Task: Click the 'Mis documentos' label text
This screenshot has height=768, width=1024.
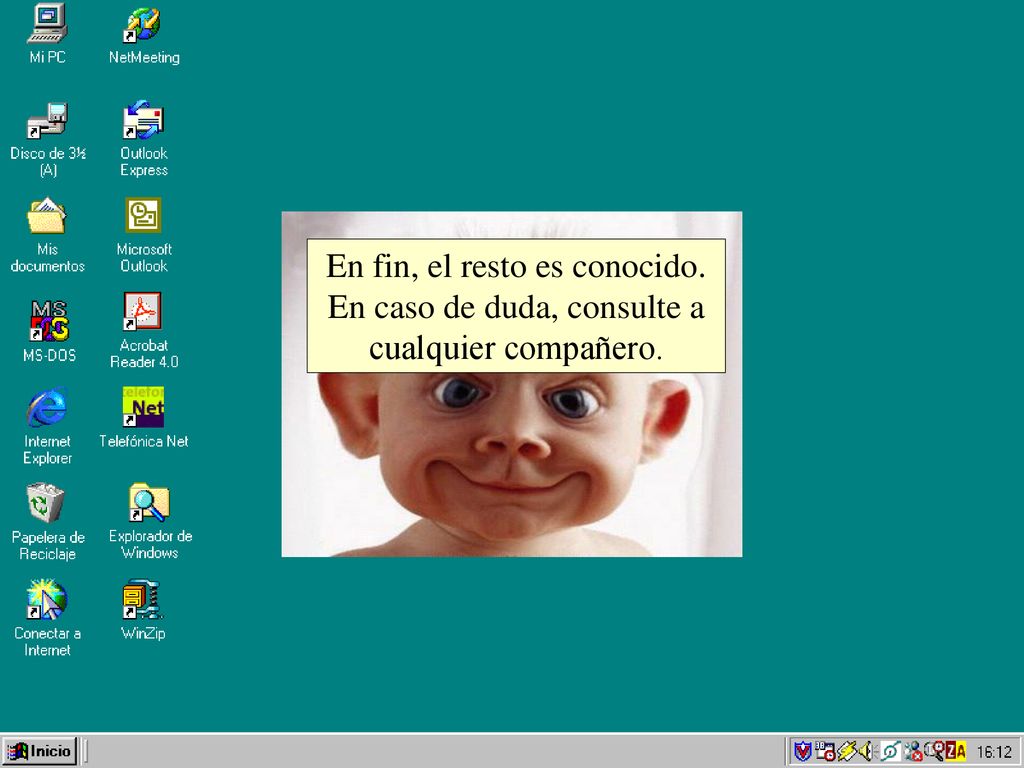Action: [x=47, y=258]
